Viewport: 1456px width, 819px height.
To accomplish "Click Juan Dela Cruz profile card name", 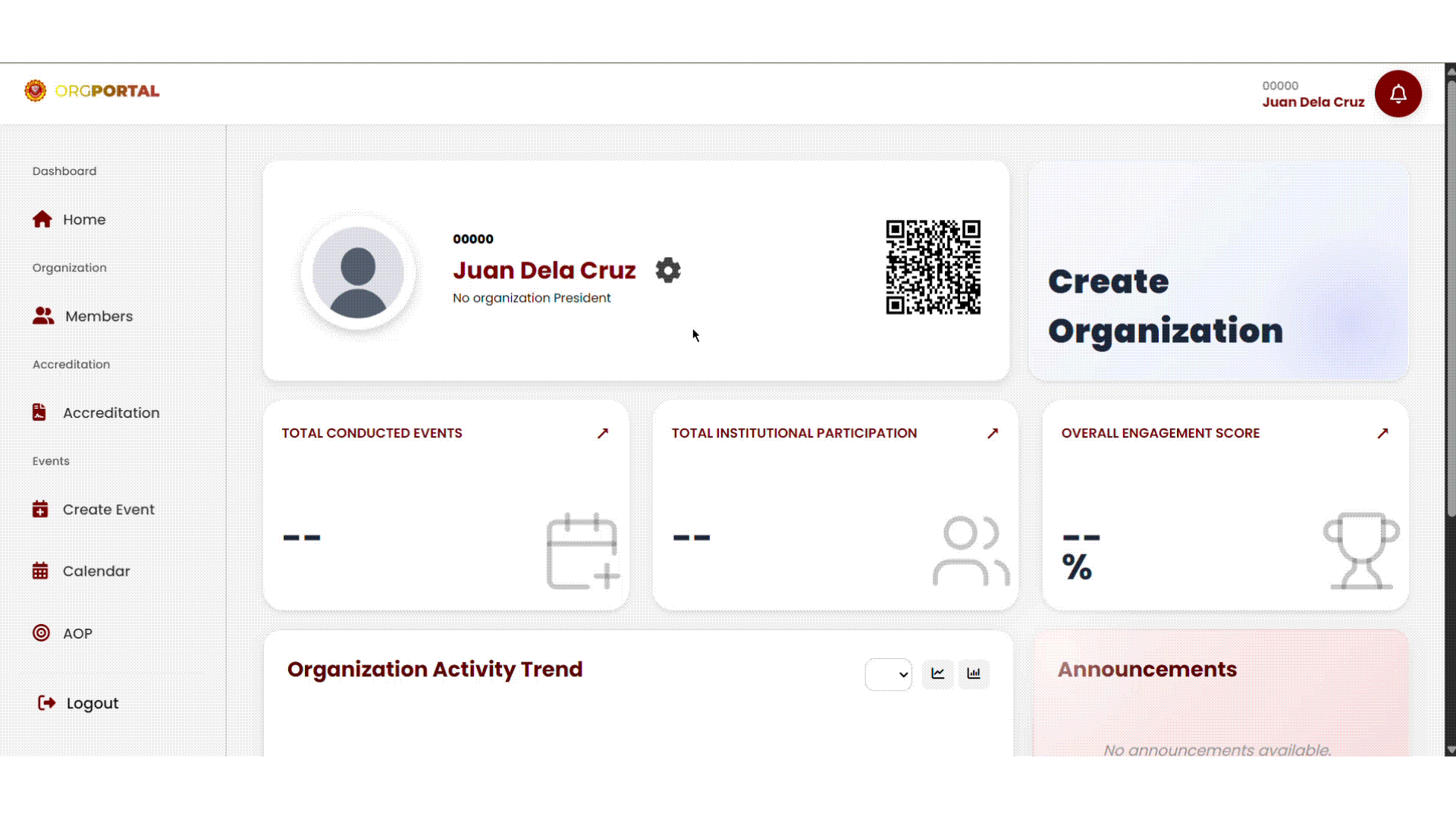I will [x=544, y=270].
